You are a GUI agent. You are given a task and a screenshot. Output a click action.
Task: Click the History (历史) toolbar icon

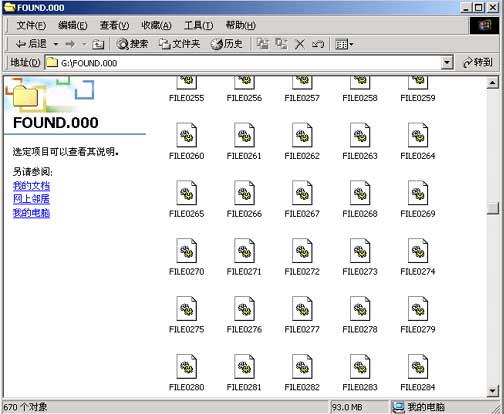tap(227, 44)
